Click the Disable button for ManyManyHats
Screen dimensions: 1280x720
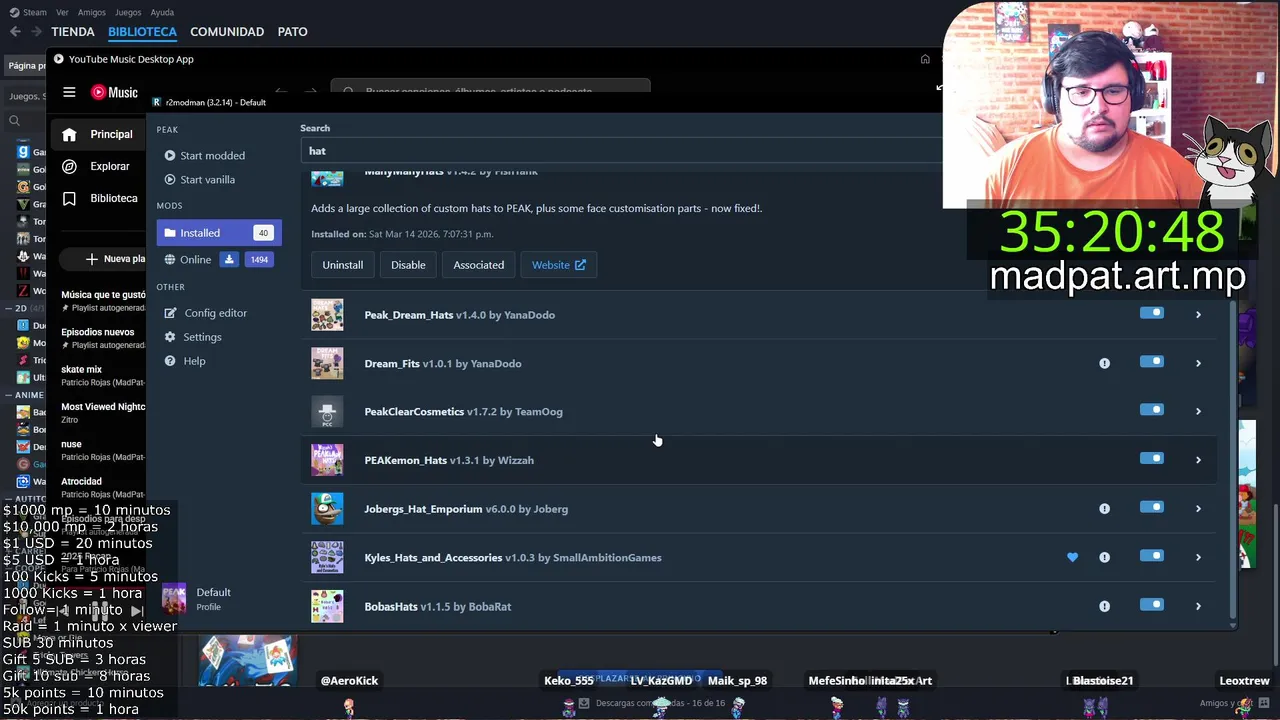click(408, 265)
